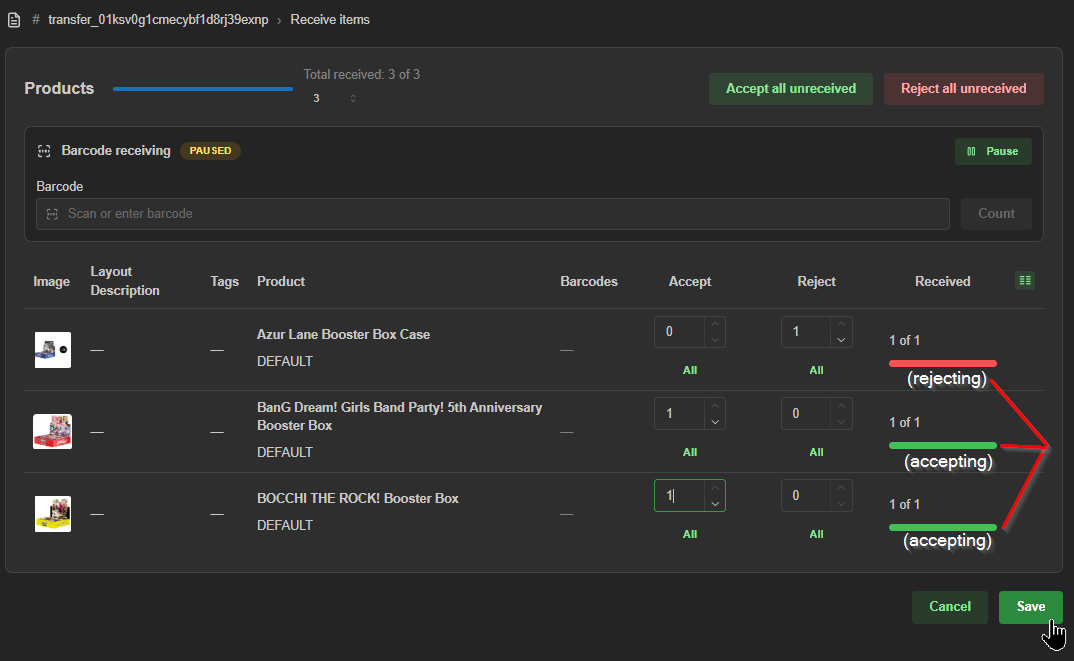Open the column layout icon next to Received
Viewport: 1074px width, 661px height.
tap(1025, 281)
